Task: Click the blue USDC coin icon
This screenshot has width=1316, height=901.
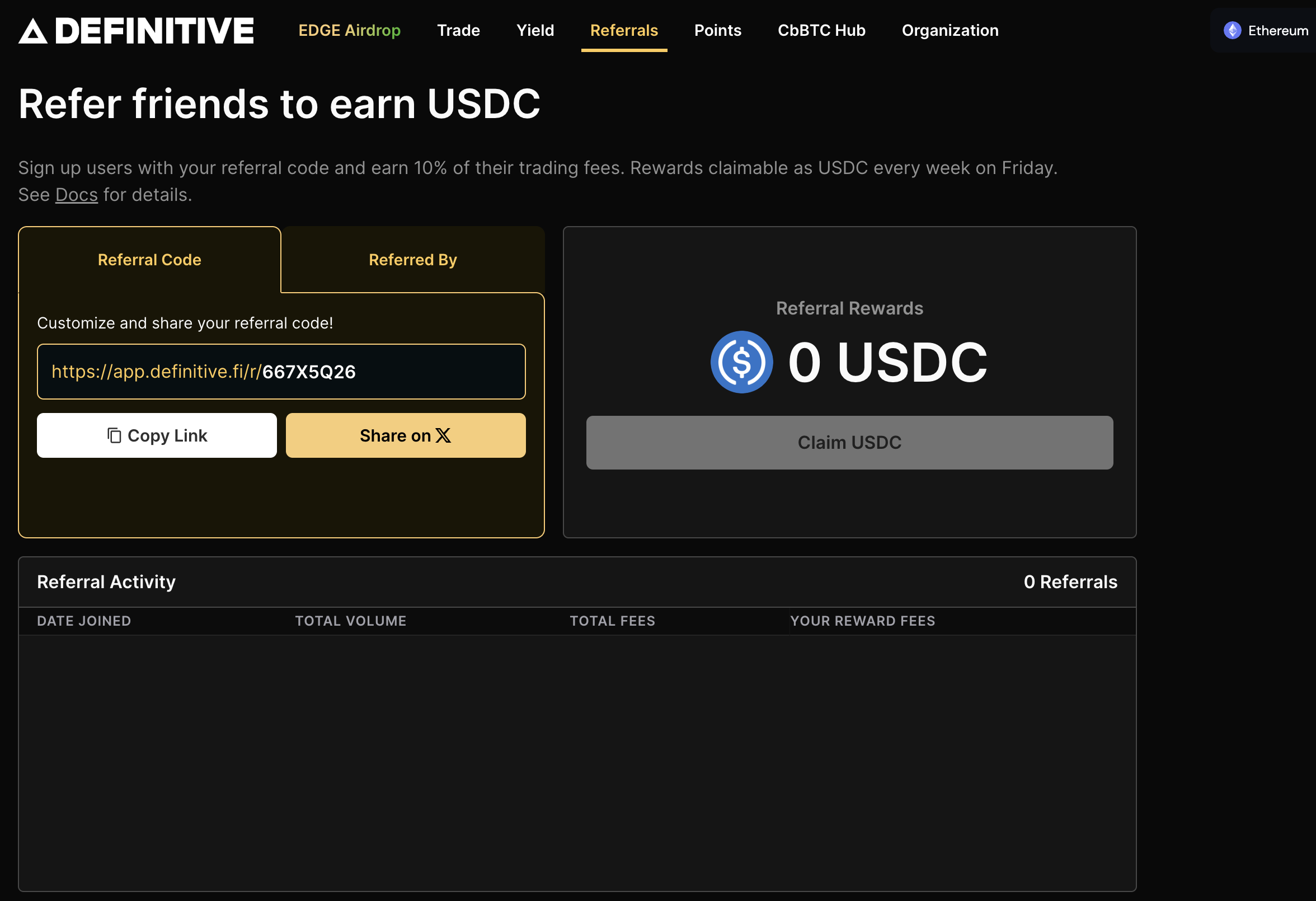Action: click(741, 362)
